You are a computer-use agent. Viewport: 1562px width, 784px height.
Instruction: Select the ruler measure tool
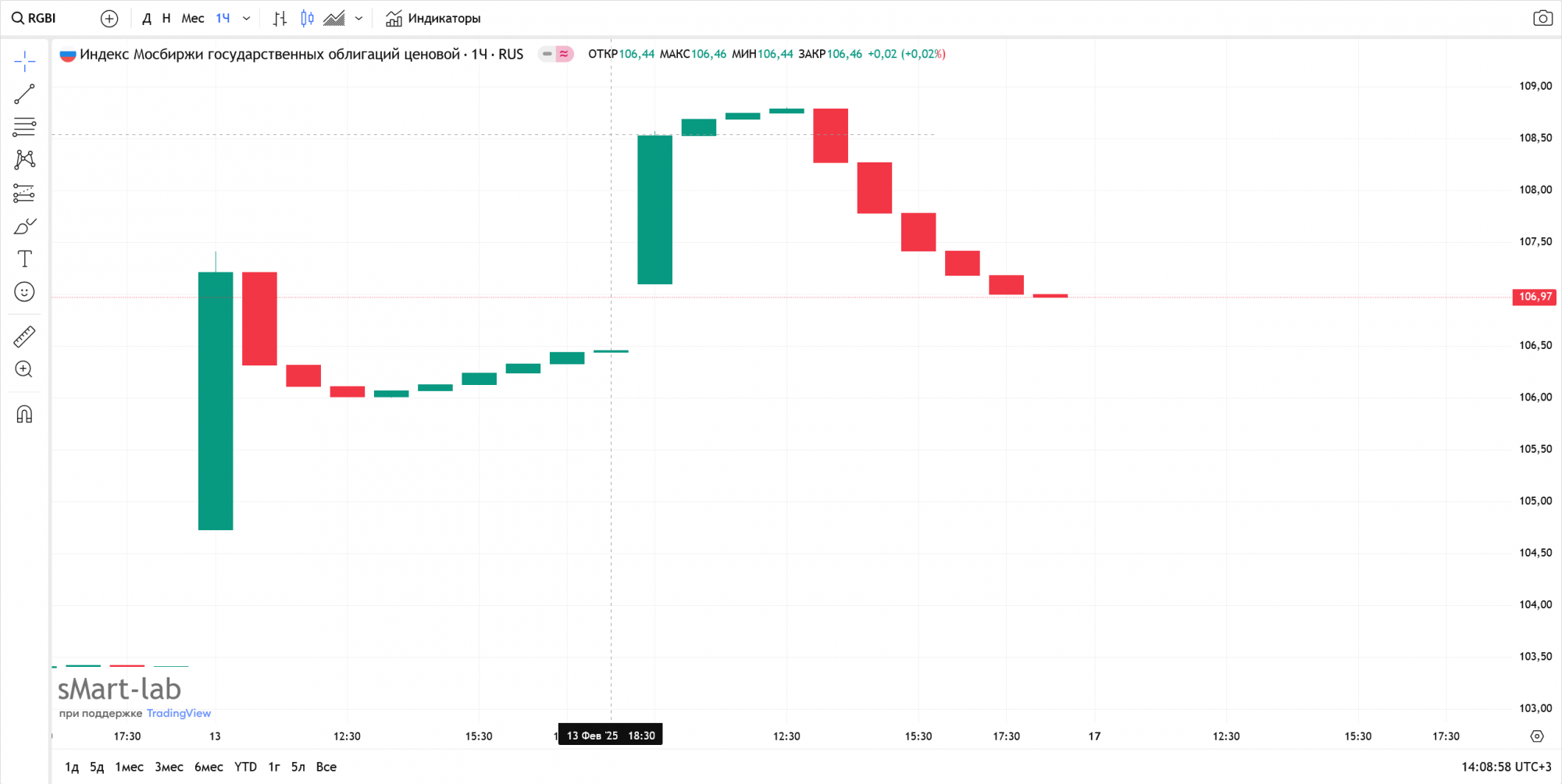click(24, 337)
